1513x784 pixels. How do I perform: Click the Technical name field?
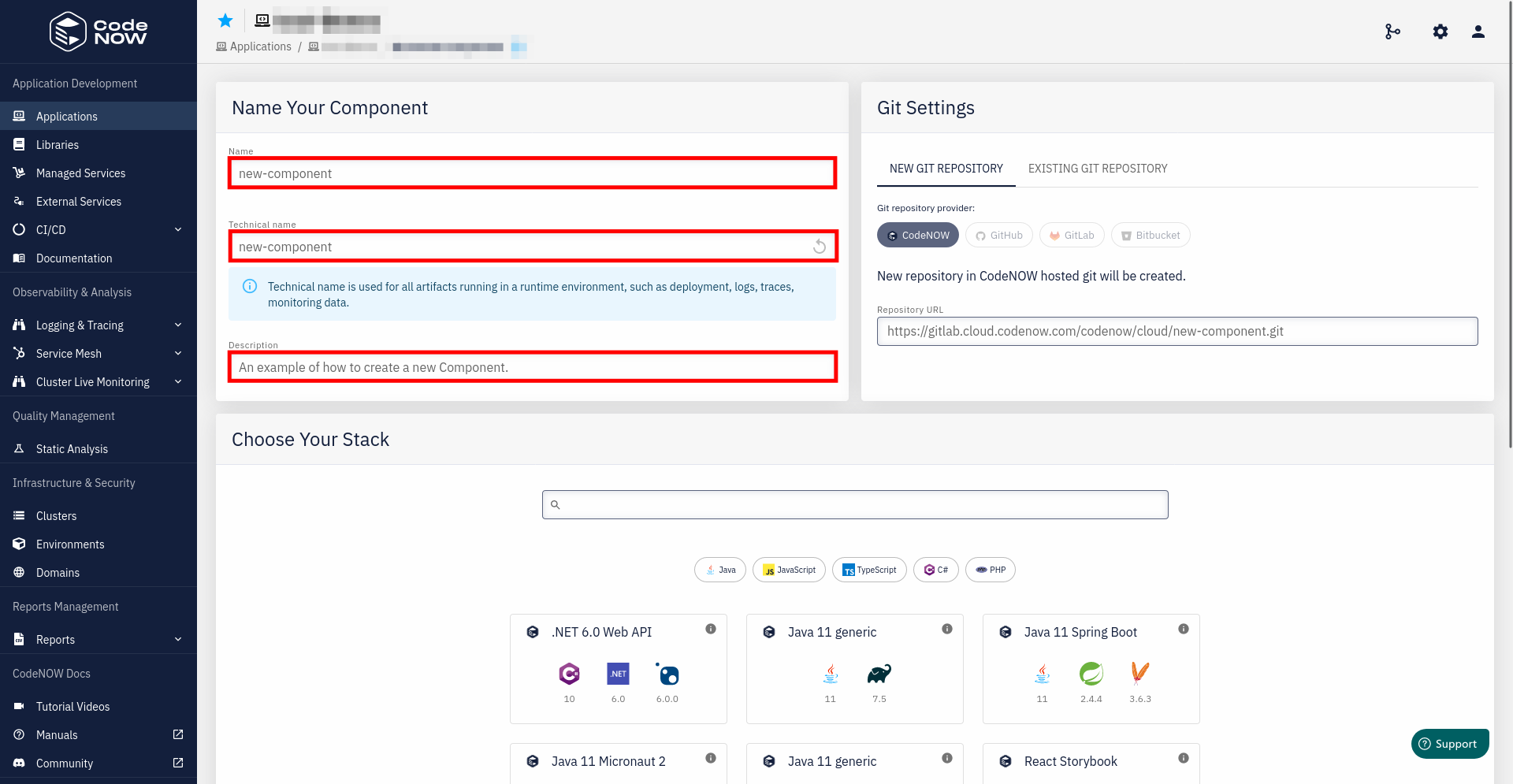click(x=532, y=247)
